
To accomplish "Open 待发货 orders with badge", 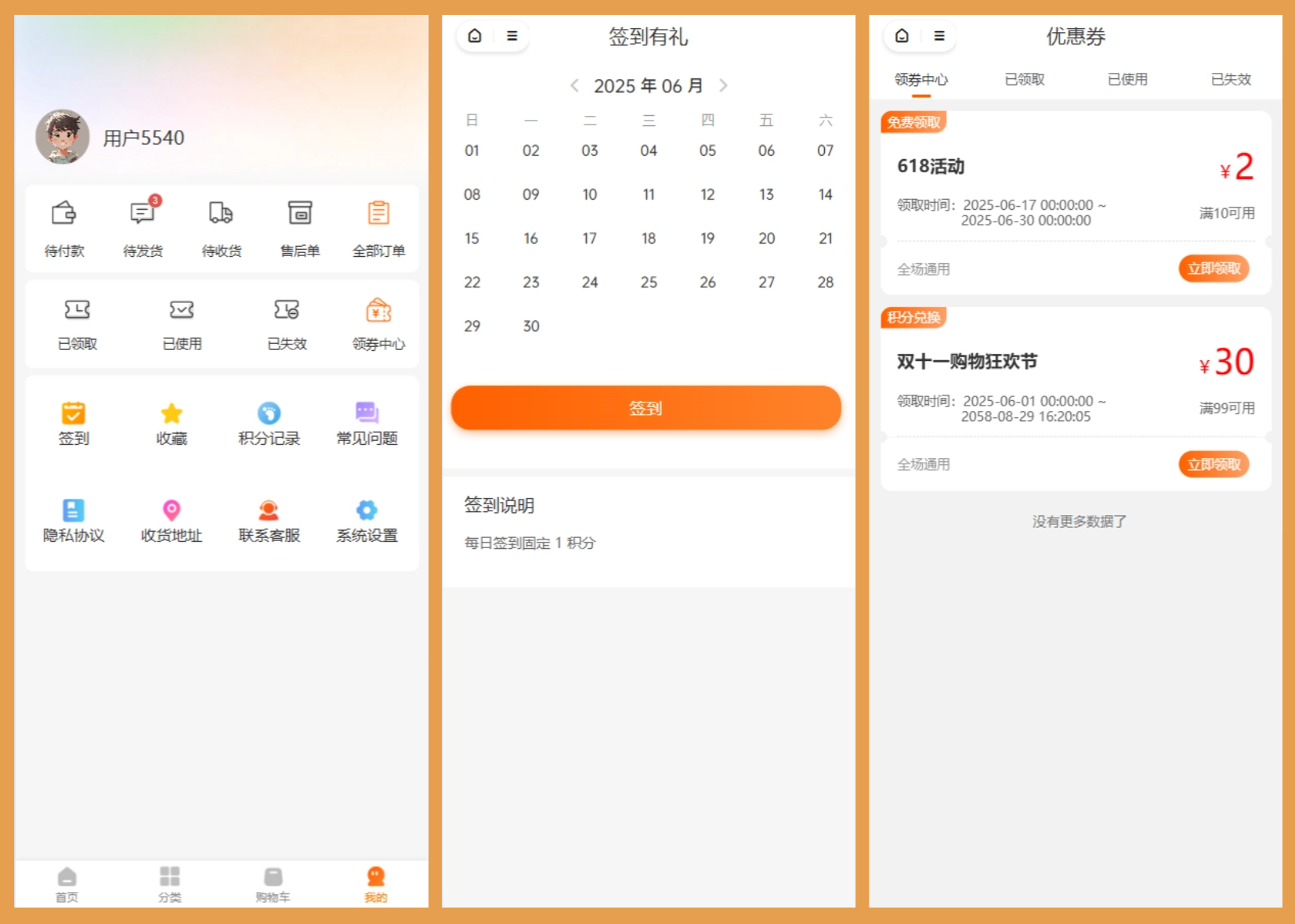I will tap(143, 214).
